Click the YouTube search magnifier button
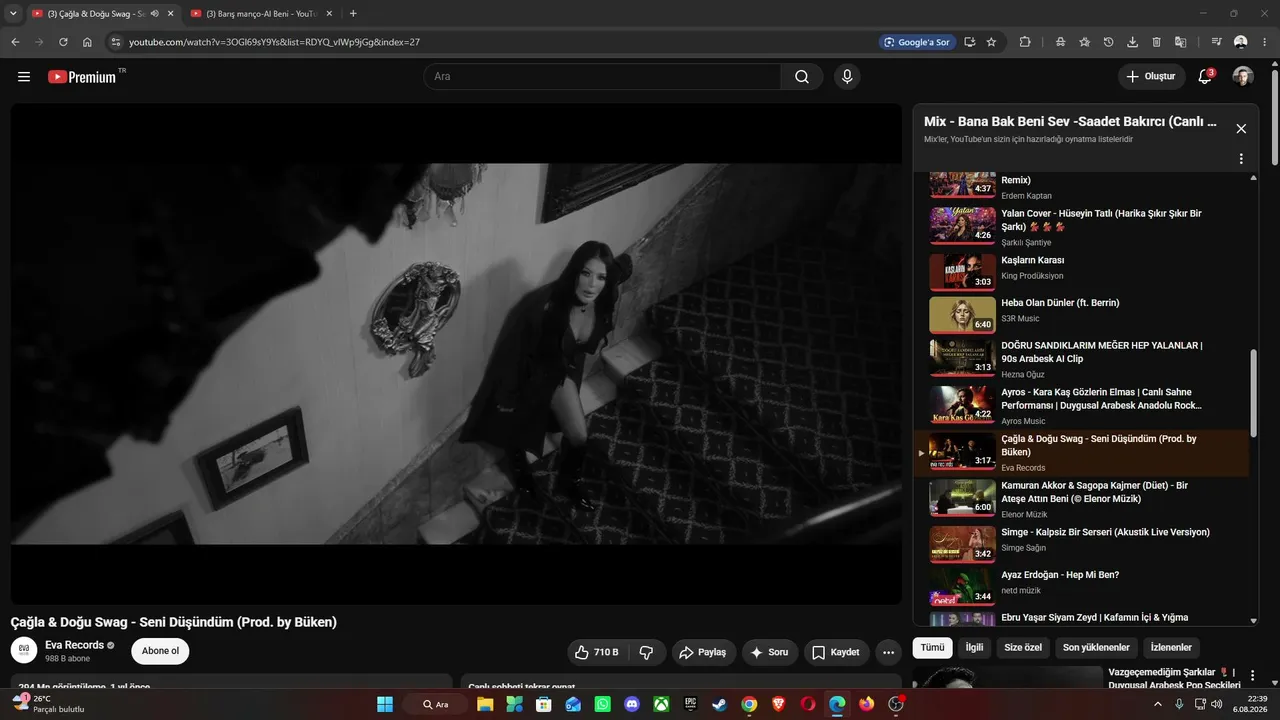The width and height of the screenshot is (1280, 720). click(802, 77)
